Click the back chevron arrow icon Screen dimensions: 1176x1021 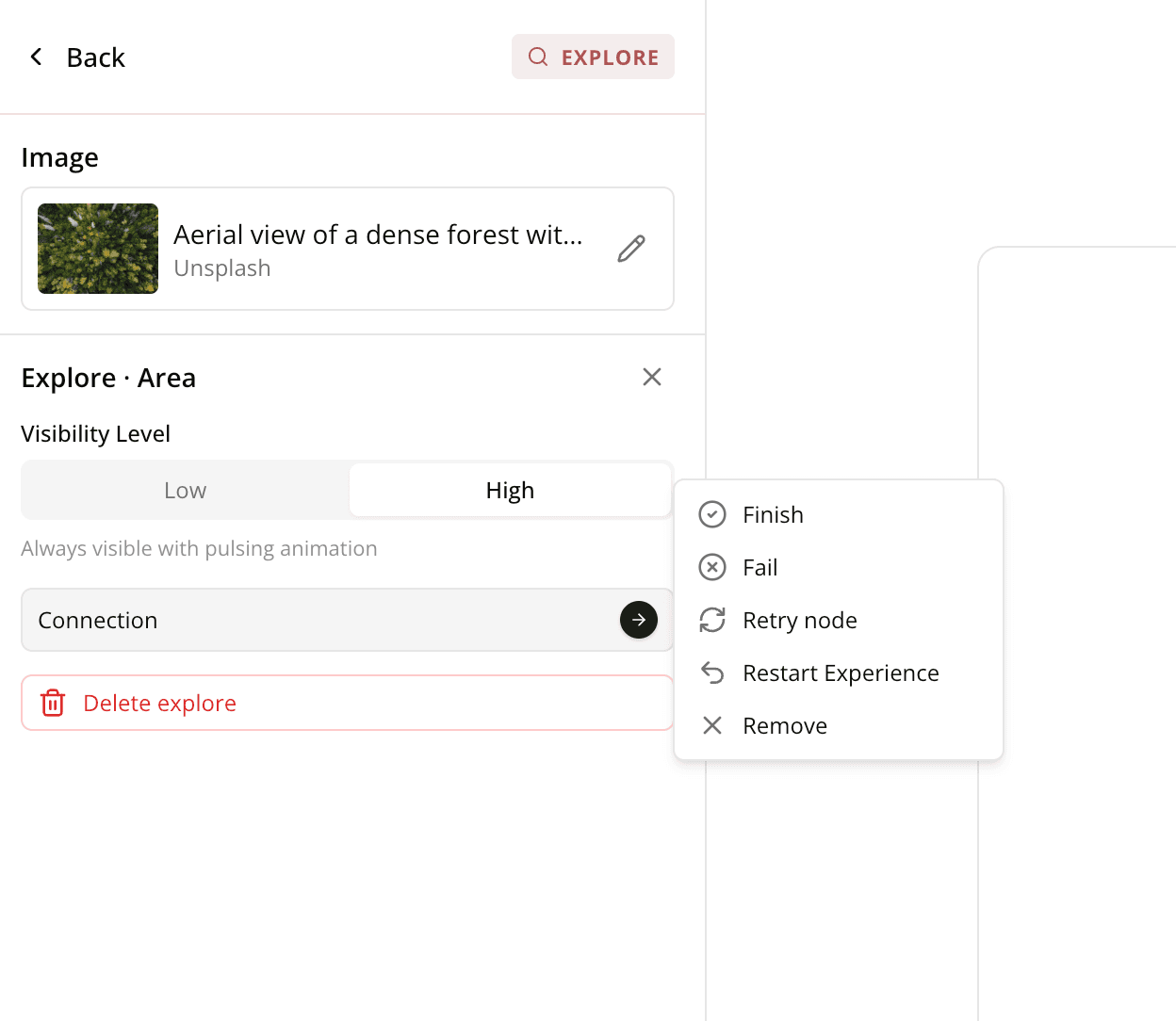[36, 57]
